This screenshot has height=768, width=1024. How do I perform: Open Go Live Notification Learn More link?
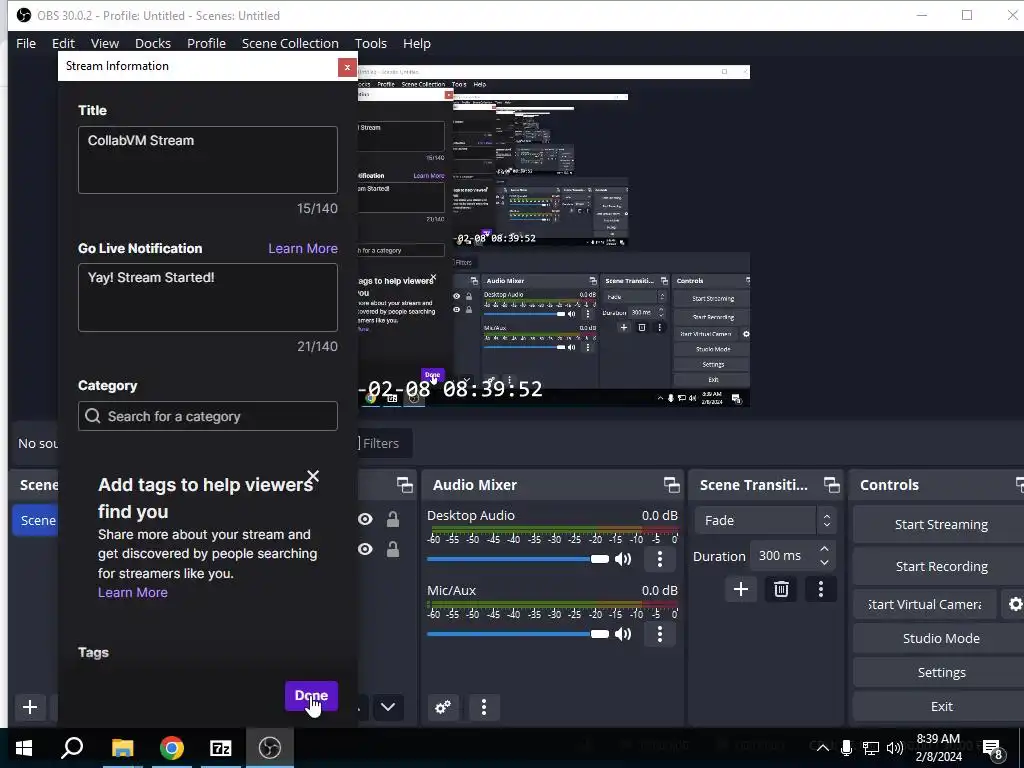[x=303, y=248]
